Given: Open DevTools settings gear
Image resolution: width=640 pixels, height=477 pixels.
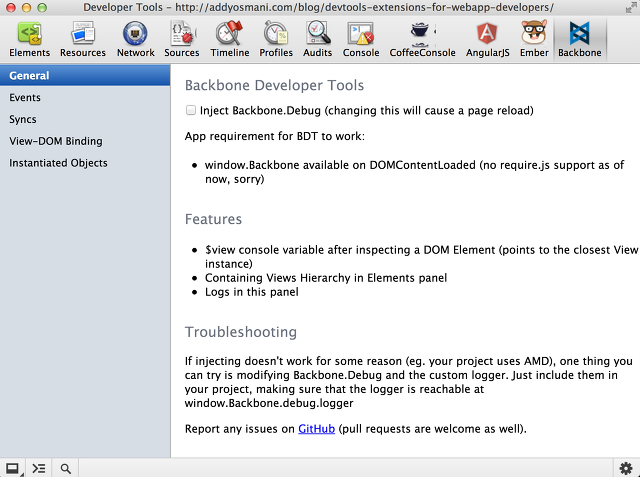Looking at the screenshot, I should click(626, 468).
